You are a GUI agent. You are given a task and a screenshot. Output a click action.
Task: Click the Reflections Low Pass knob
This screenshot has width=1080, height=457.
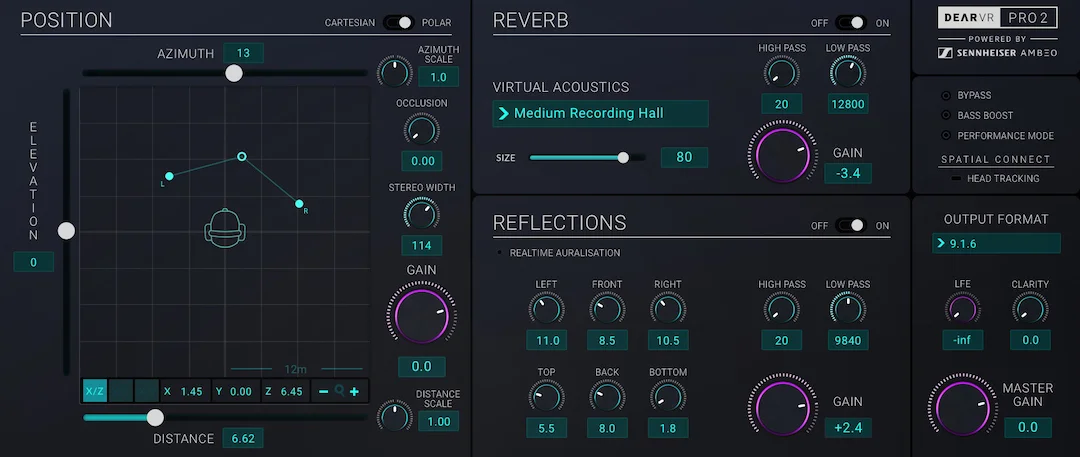coord(848,308)
